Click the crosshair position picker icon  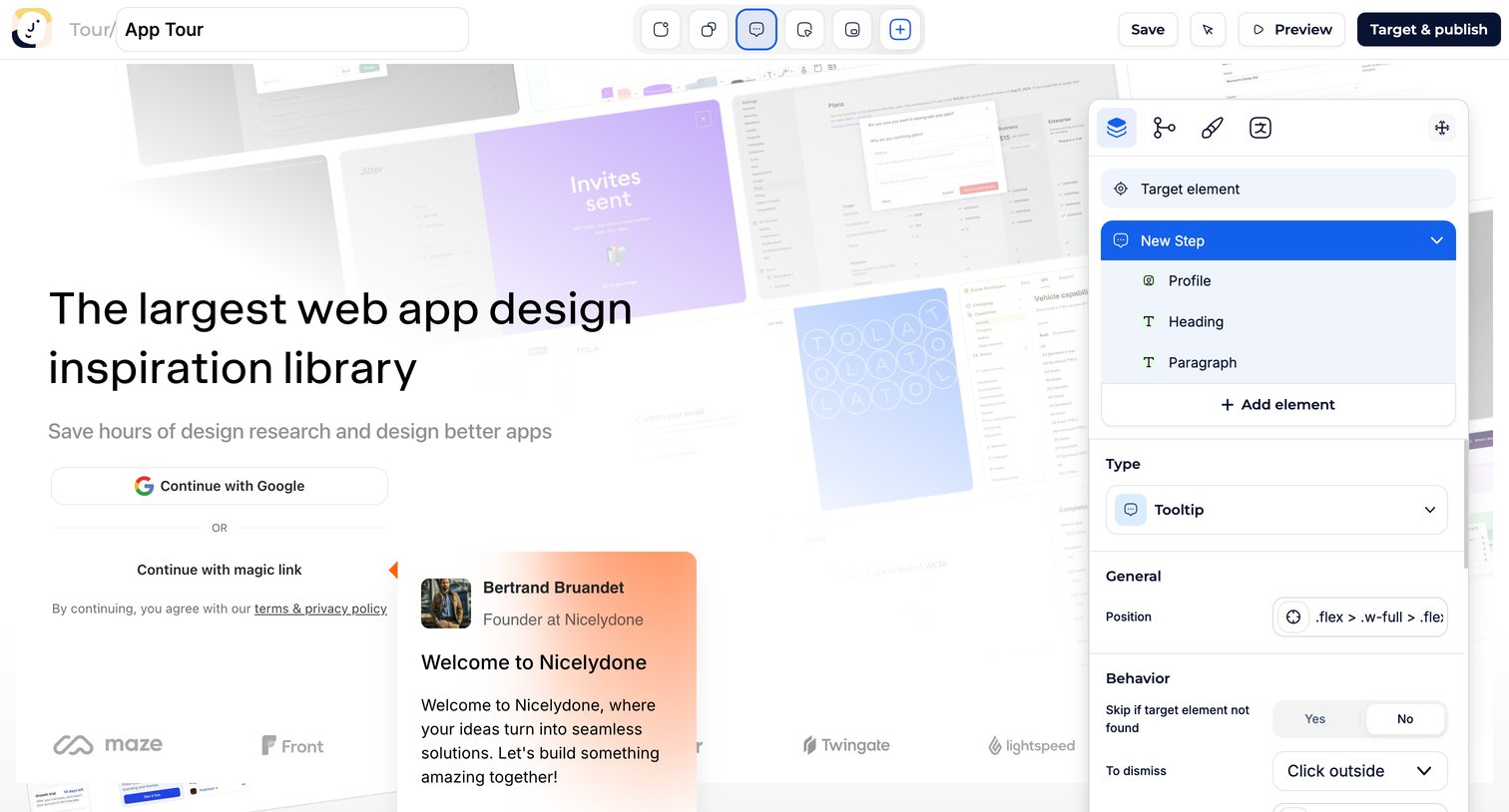tap(1293, 617)
